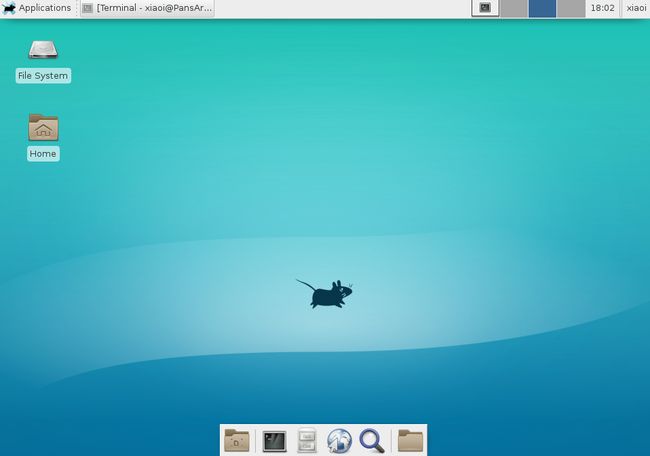
Task: Open the File Manager cabinet dock icon
Action: [x=307, y=440]
